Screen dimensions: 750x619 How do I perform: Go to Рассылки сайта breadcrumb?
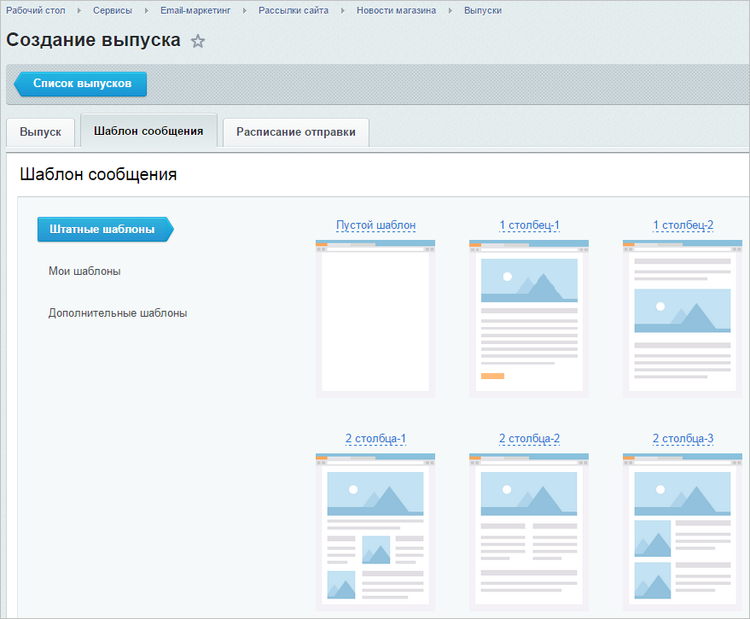click(293, 11)
